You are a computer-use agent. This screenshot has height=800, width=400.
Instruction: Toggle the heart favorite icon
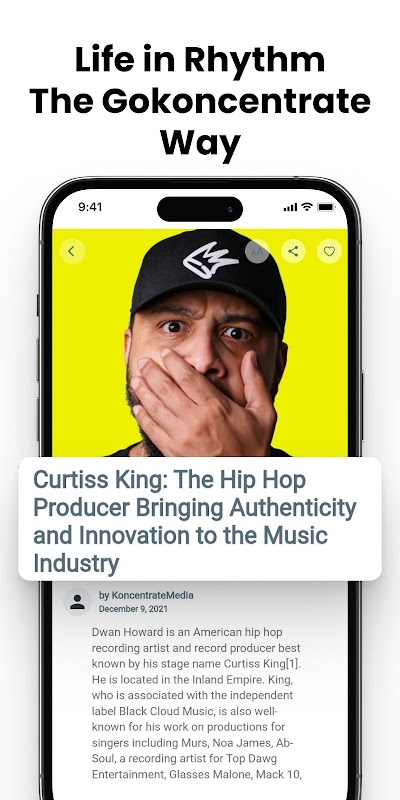tap(330, 251)
